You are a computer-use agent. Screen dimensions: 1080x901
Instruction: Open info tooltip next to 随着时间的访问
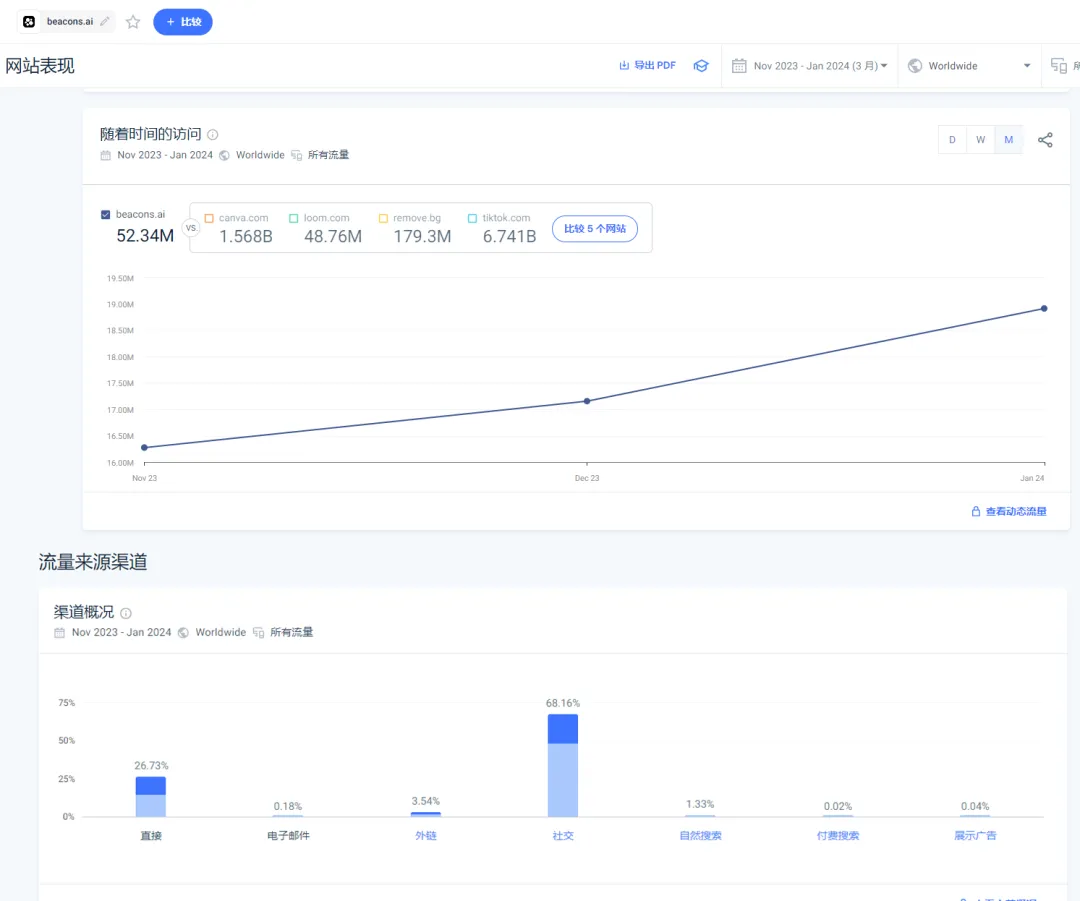tap(213, 135)
